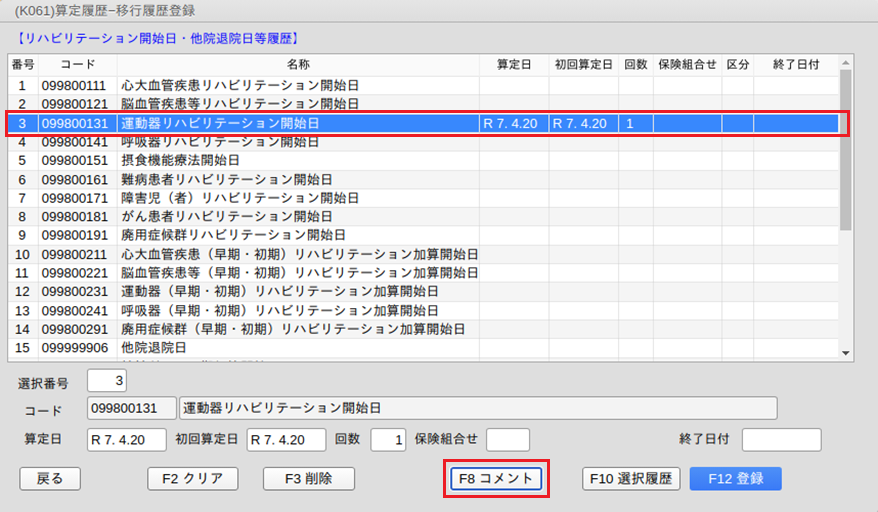Click the F8 コメント button
878x512 pixels.
pyautogui.click(x=496, y=478)
